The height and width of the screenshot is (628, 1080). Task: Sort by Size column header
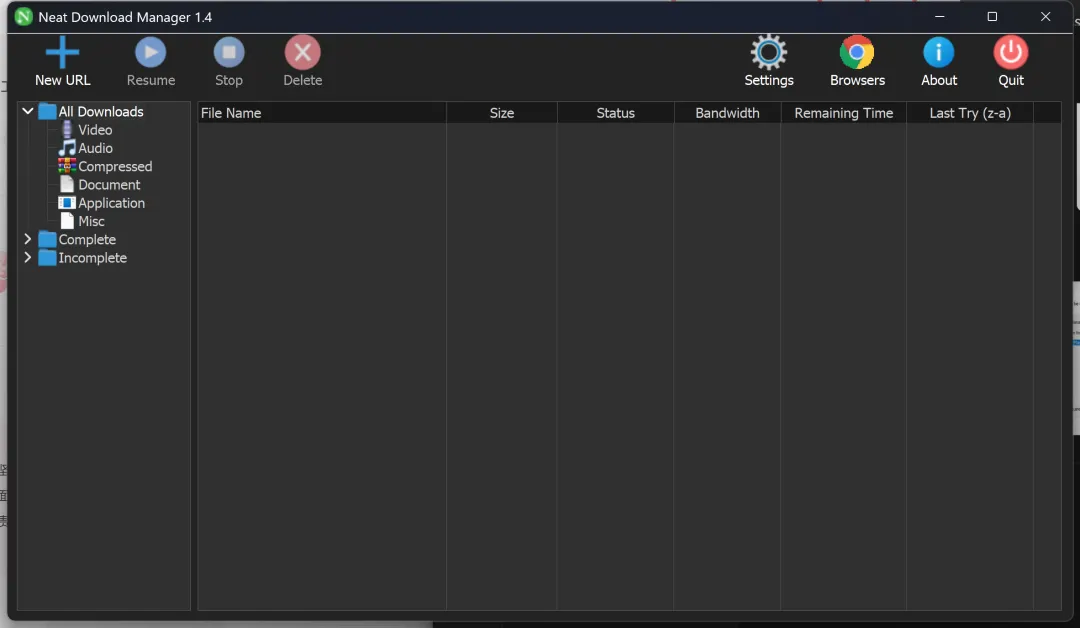[501, 113]
